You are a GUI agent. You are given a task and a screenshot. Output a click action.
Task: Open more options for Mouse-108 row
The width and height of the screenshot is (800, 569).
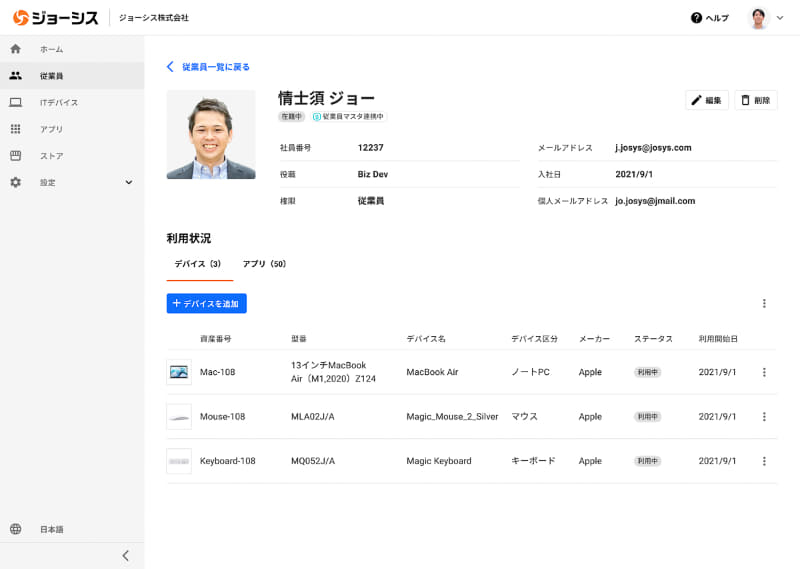pyautogui.click(x=764, y=416)
